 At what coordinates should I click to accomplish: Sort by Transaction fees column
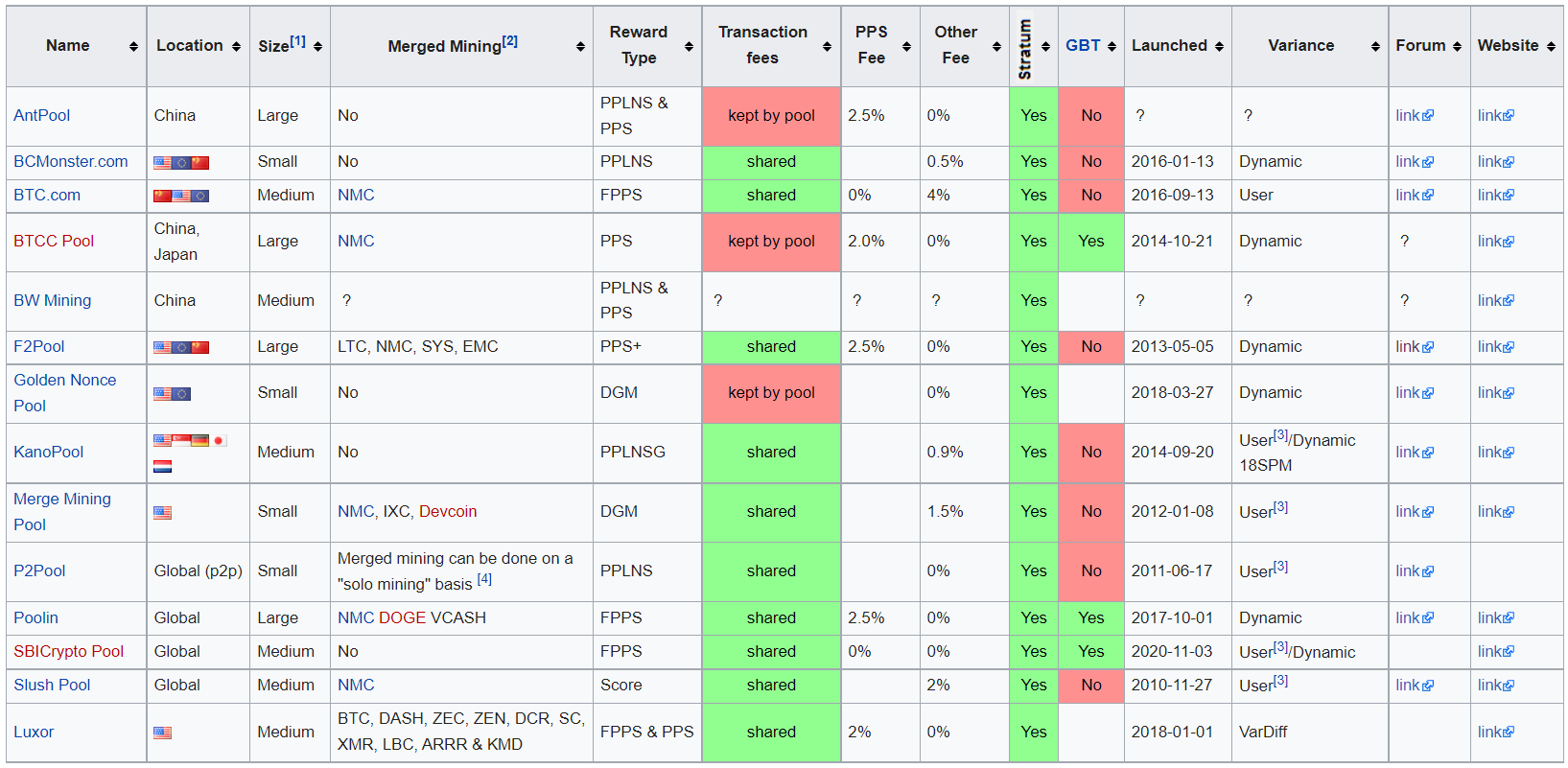827,46
